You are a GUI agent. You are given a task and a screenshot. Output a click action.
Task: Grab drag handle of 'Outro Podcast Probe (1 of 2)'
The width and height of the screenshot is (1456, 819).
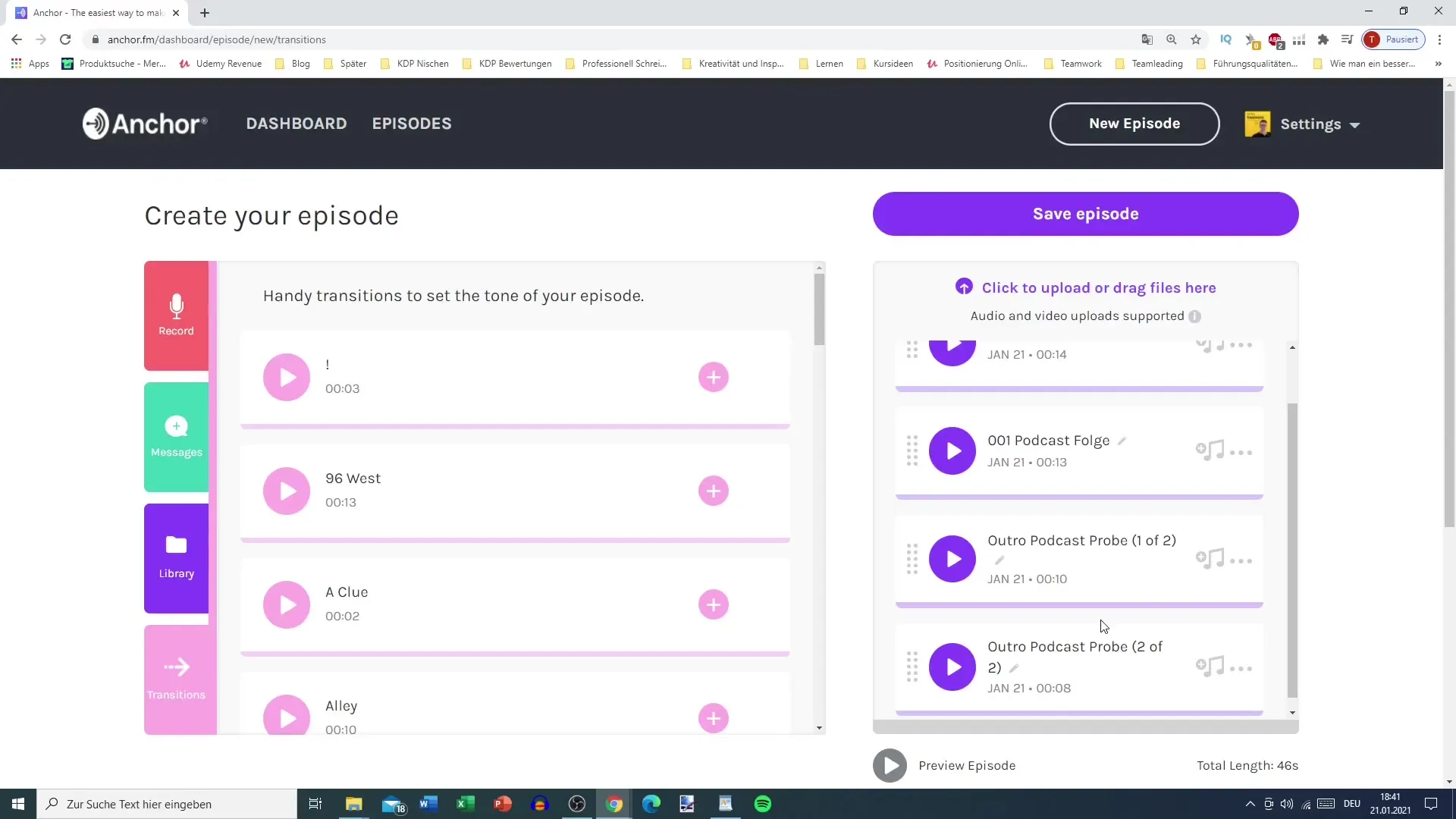point(912,559)
